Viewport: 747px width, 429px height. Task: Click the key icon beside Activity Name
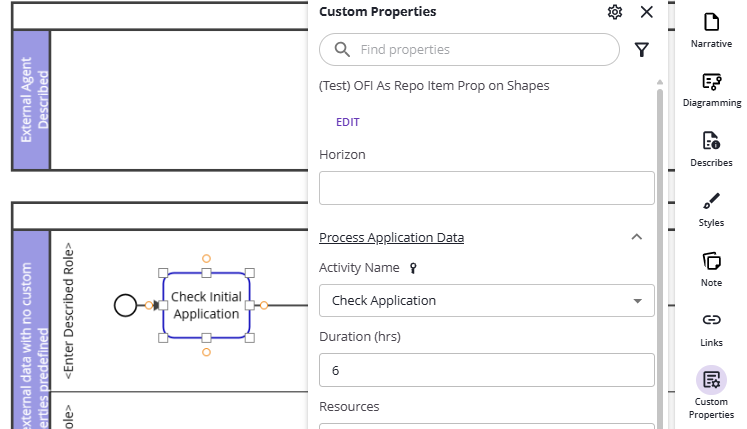click(x=413, y=268)
